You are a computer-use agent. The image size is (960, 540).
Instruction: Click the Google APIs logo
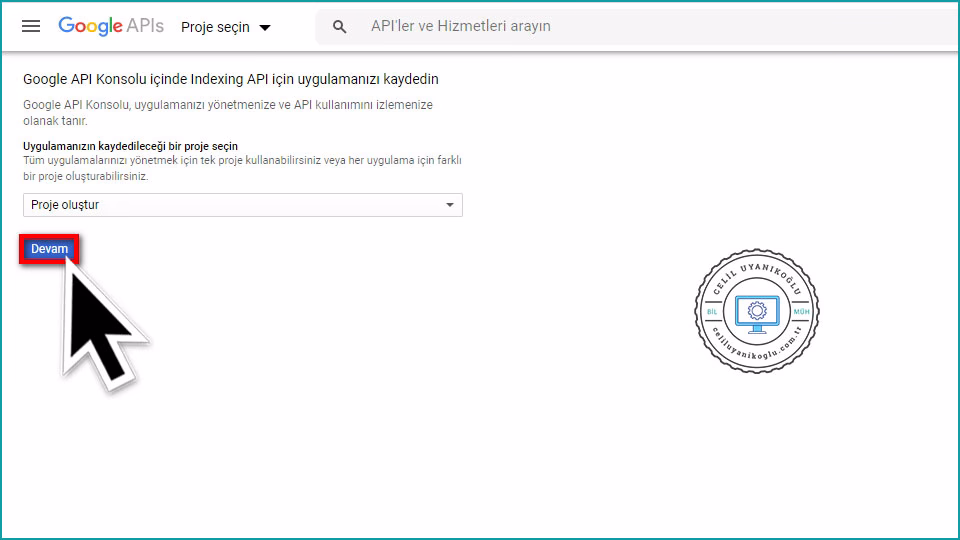(x=111, y=26)
